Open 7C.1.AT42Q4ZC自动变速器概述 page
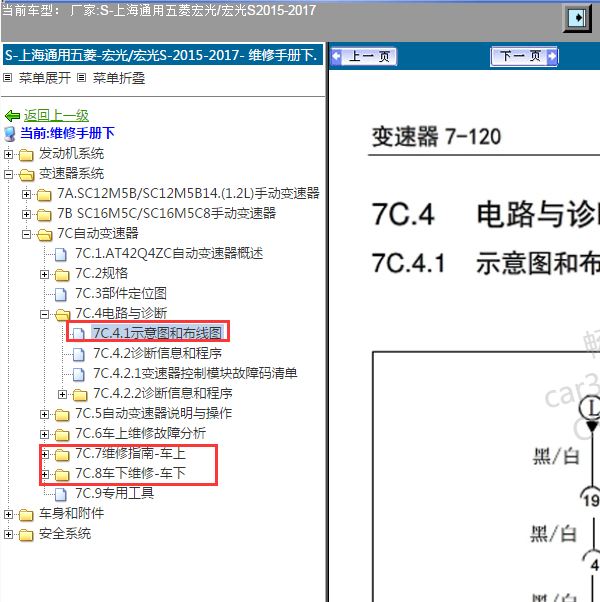This screenshot has height=602, width=600. click(169, 253)
